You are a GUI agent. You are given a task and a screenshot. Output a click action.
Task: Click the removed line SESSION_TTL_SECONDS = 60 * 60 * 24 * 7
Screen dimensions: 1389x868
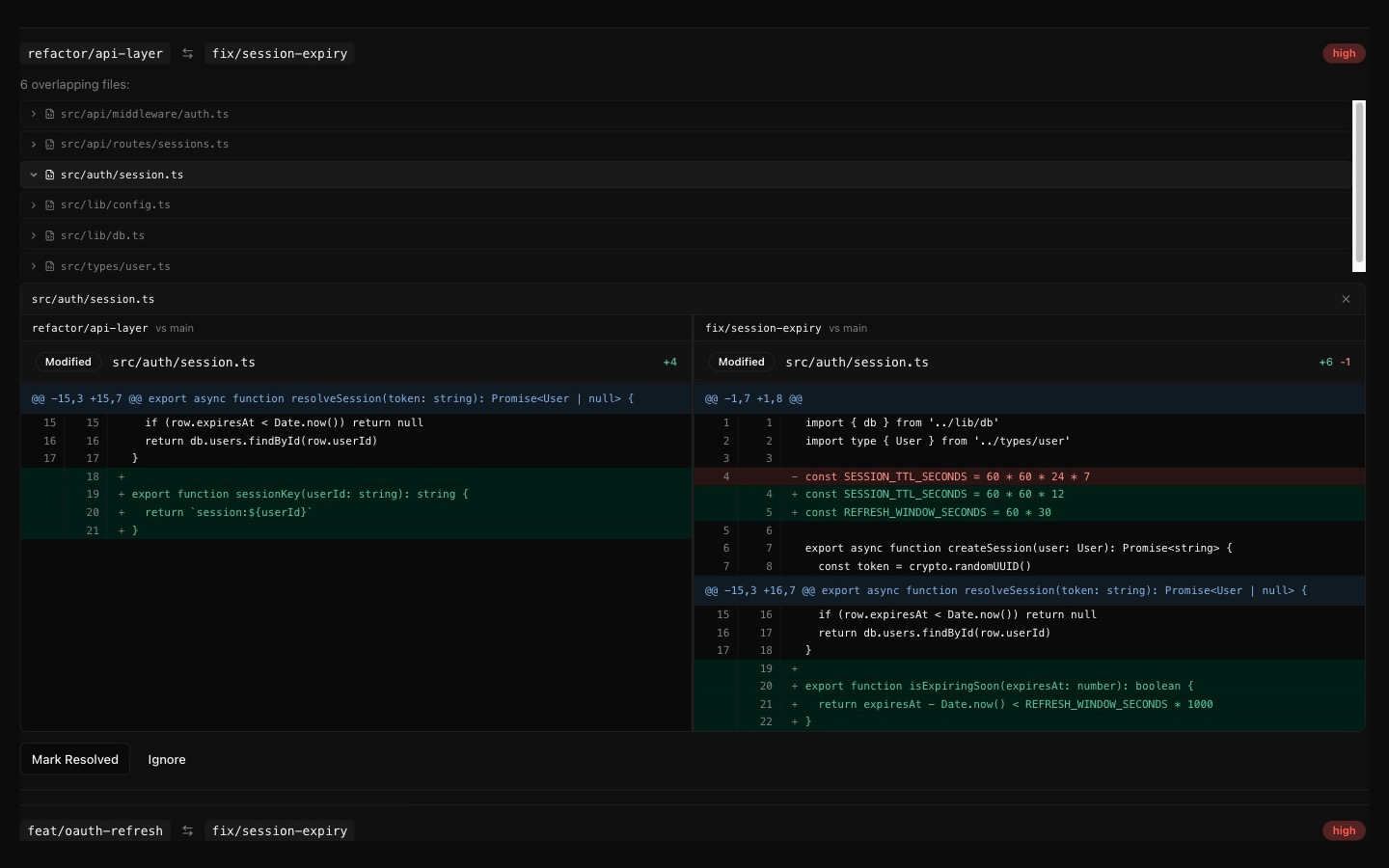pyautogui.click(x=1029, y=476)
